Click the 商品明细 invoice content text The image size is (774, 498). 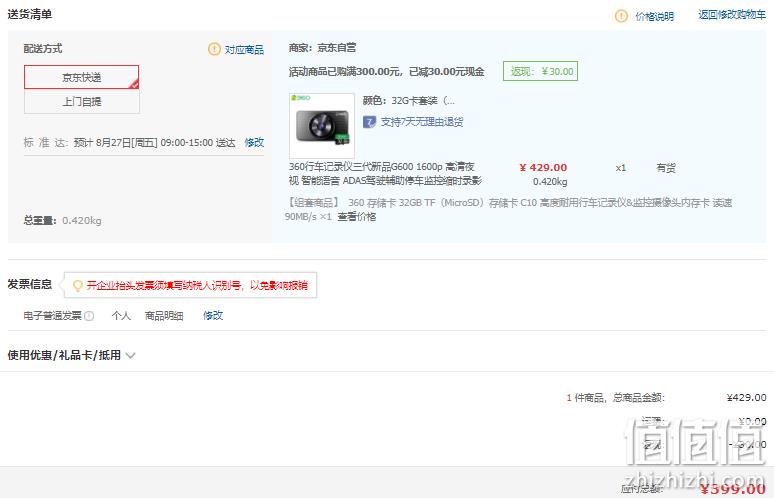(164, 316)
